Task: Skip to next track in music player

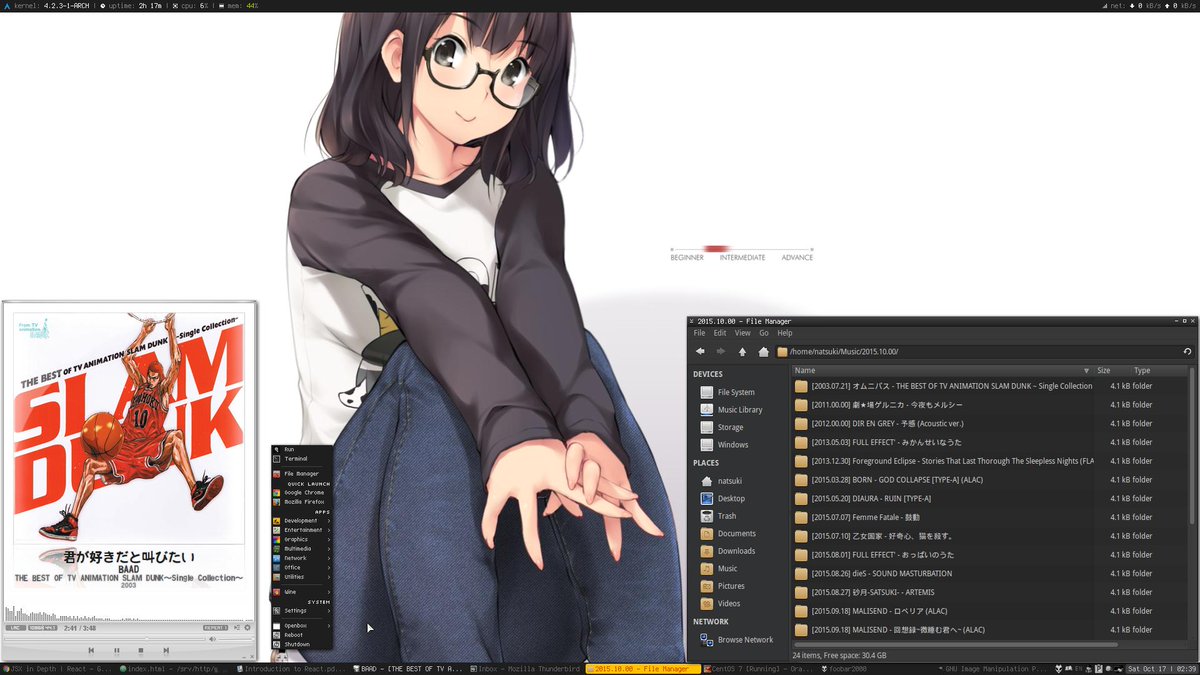Action: [166, 651]
